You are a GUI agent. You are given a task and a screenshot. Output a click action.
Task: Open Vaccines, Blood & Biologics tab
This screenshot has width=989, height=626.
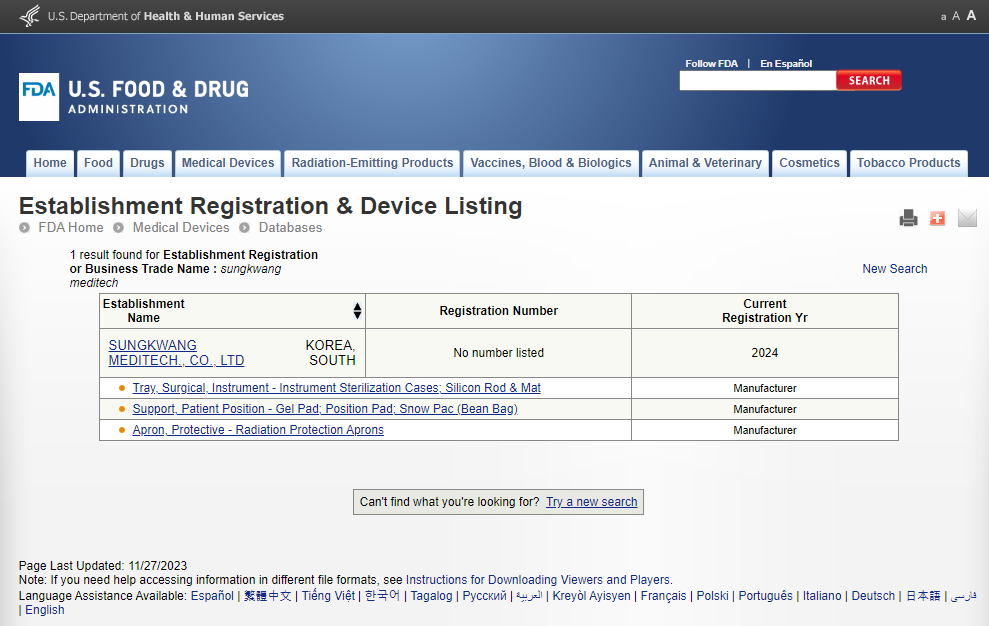pos(551,163)
